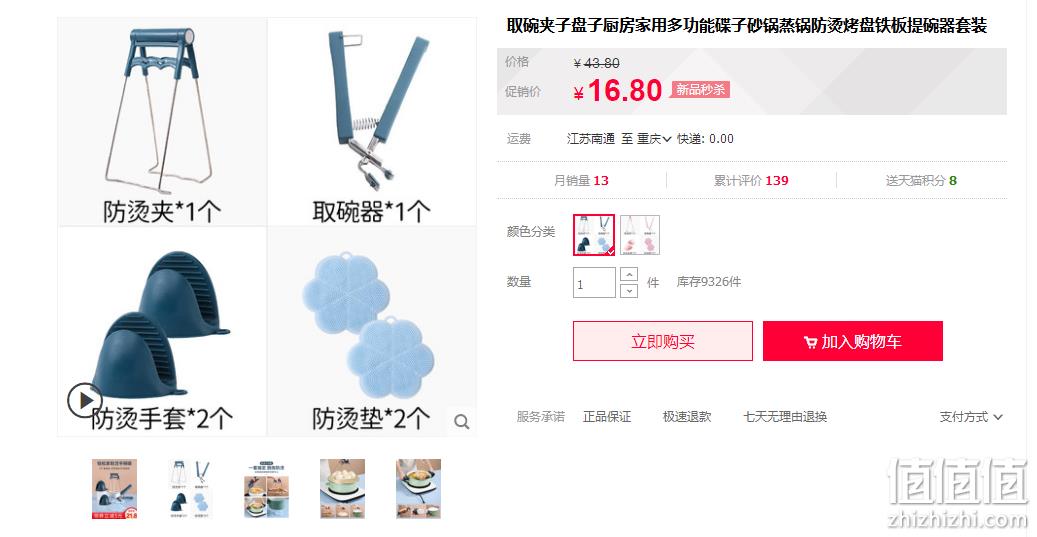Play the product video on main image
This screenshot has height=537, width=1037.
click(85, 400)
